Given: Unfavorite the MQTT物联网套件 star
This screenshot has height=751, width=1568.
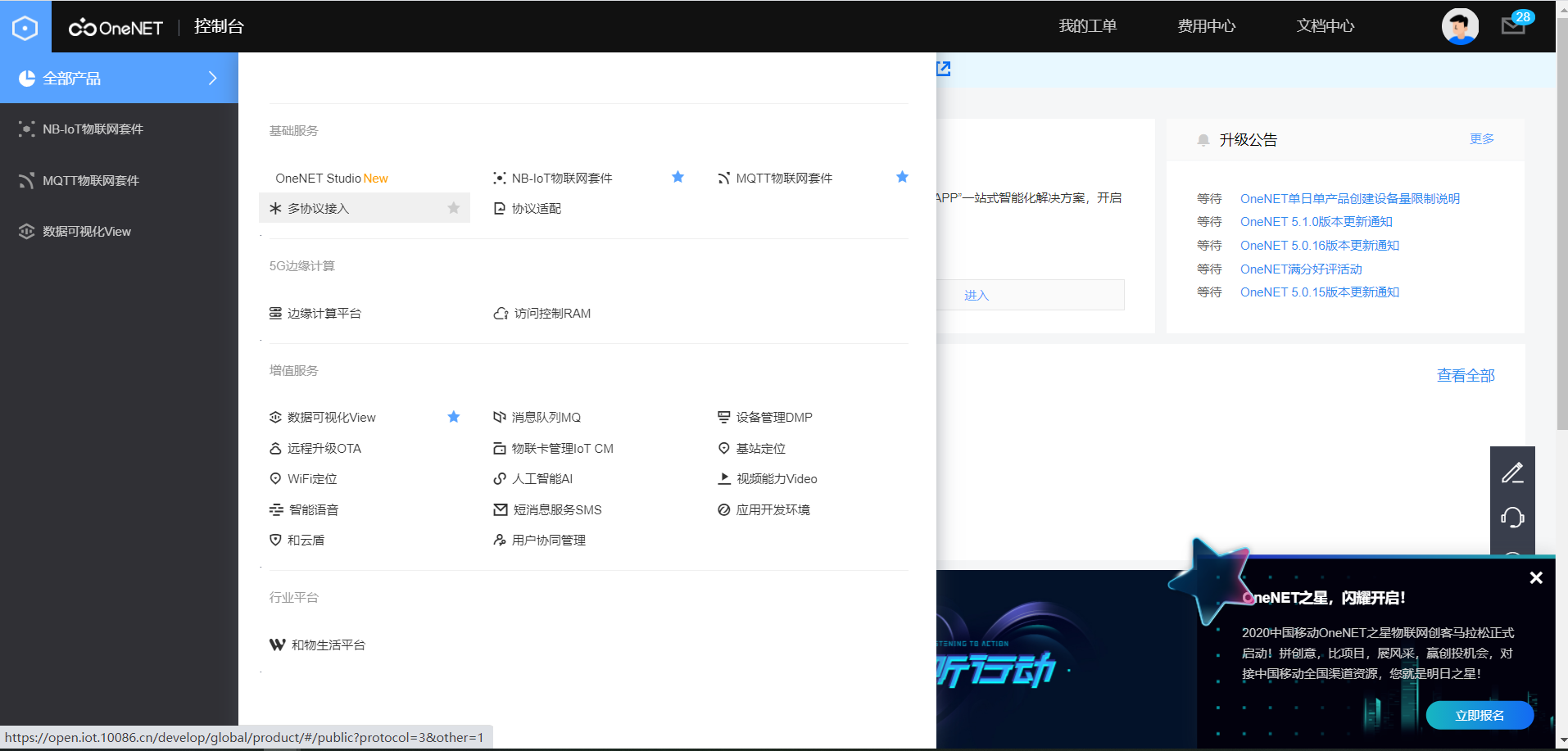Looking at the screenshot, I should [902, 177].
